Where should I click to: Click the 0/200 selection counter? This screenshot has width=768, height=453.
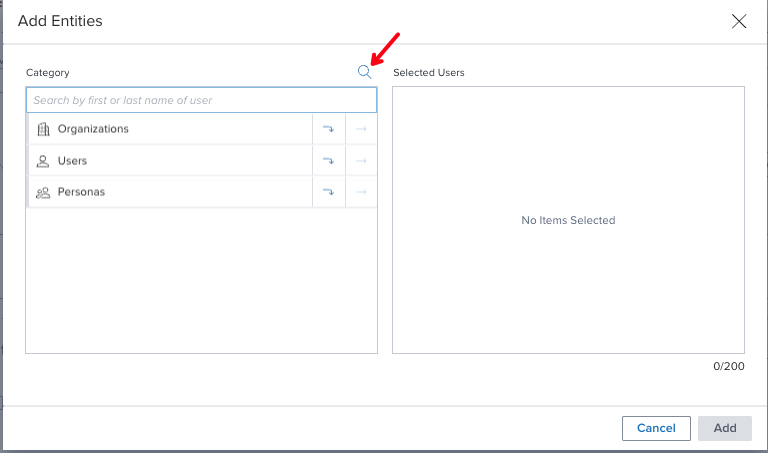[729, 366]
